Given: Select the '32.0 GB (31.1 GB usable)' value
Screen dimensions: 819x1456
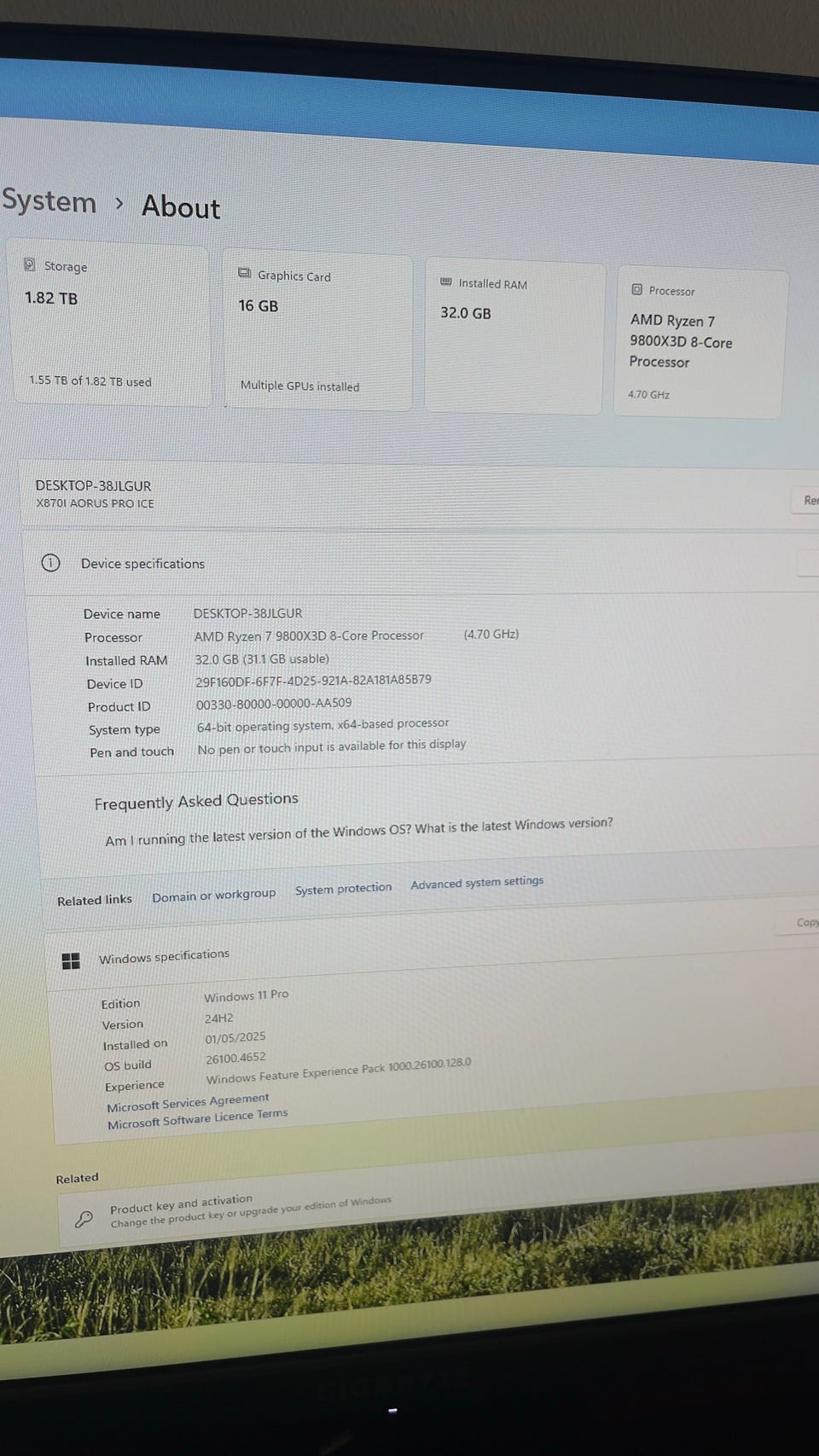Looking at the screenshot, I should click(262, 658).
